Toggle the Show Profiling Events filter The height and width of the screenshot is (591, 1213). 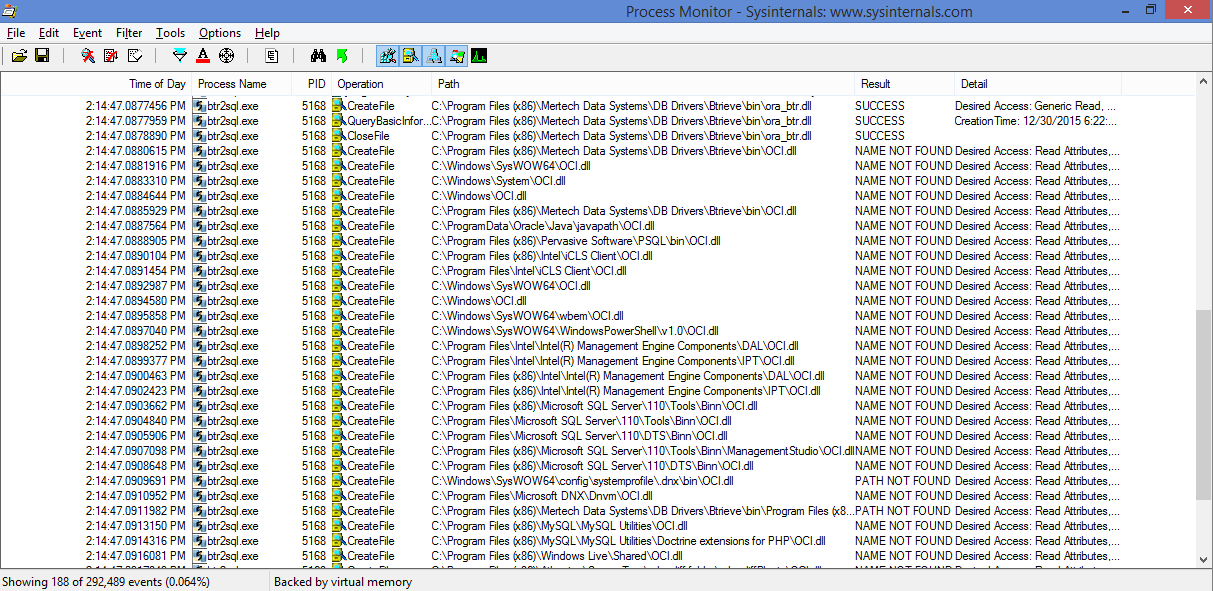pyautogui.click(x=479, y=56)
